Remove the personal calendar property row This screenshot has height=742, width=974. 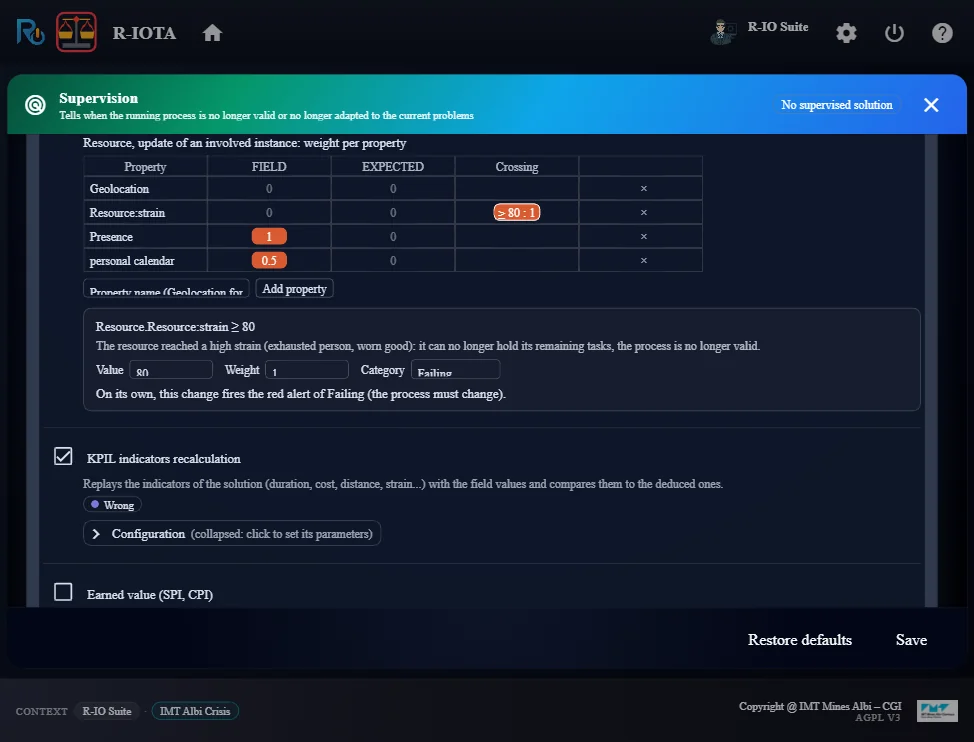pyautogui.click(x=644, y=261)
